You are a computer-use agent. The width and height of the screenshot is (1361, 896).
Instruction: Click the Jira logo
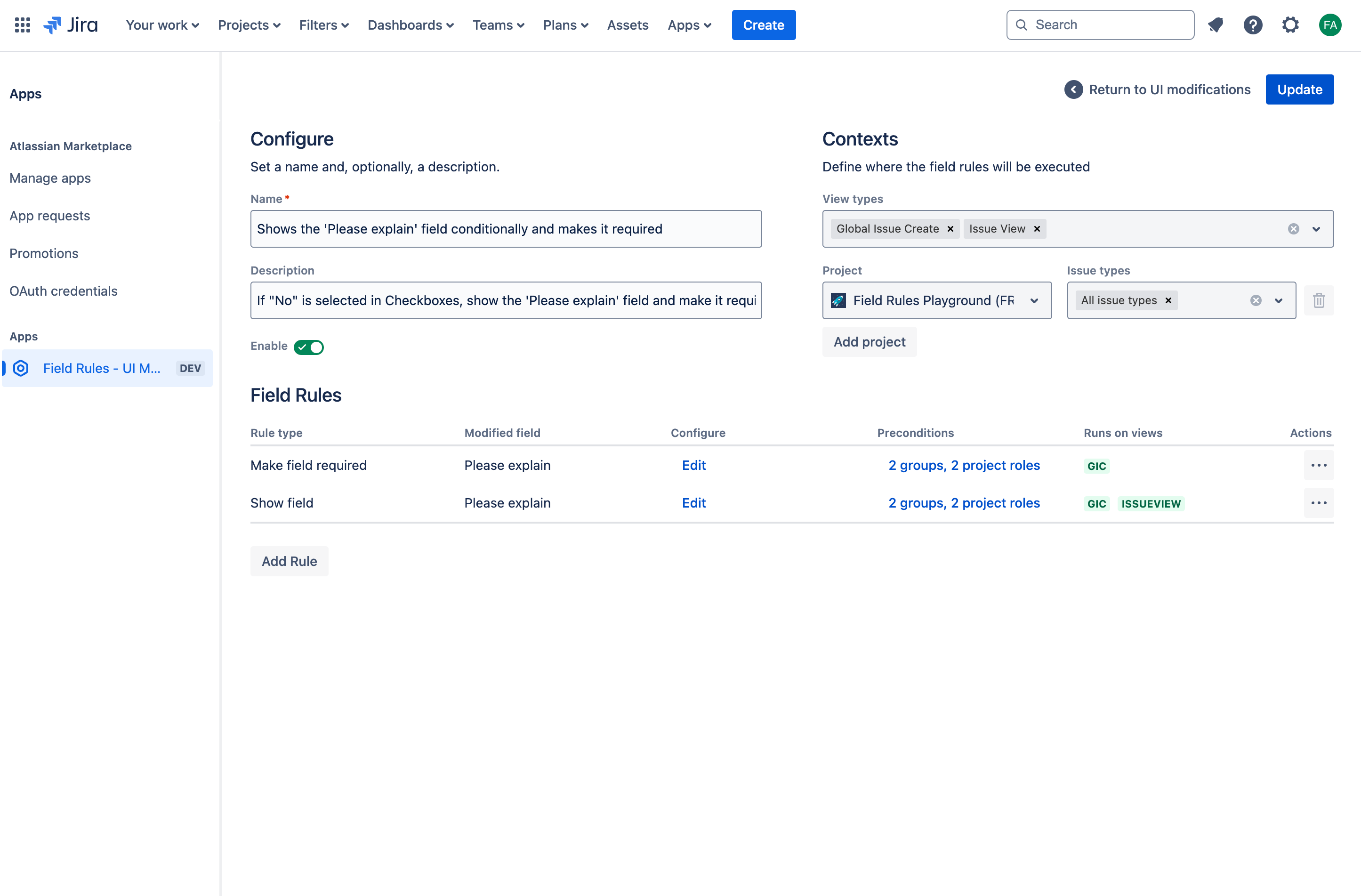tap(71, 25)
